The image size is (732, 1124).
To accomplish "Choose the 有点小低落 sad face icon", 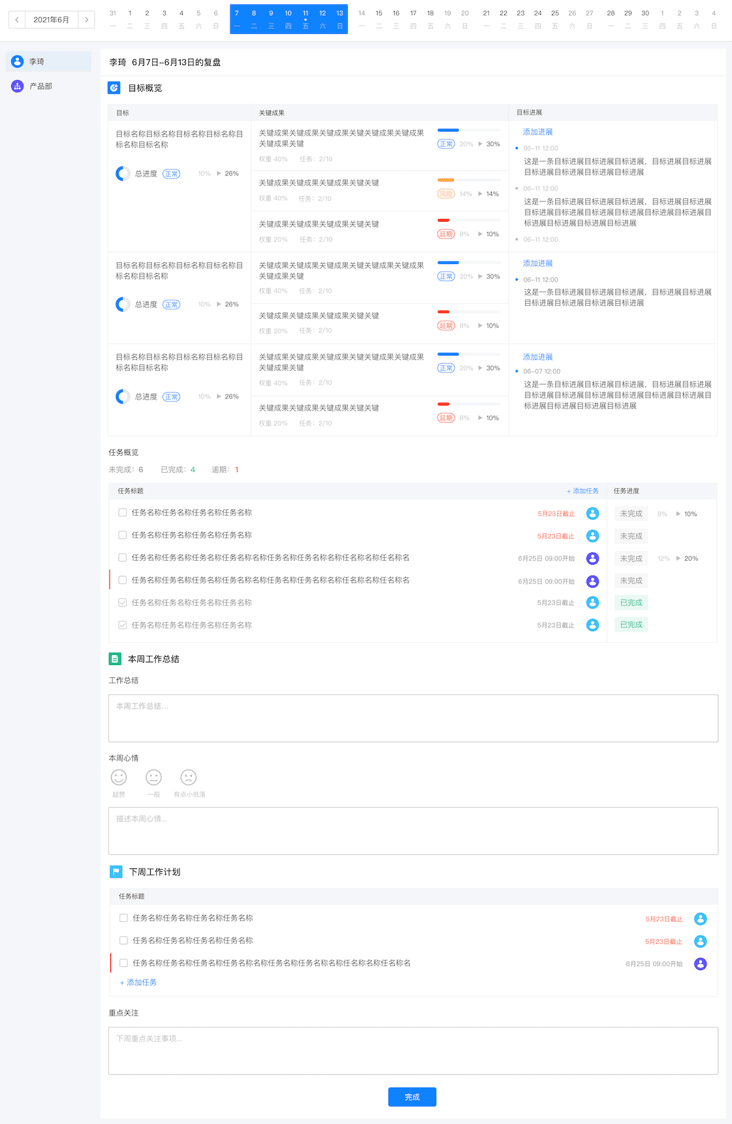I will [188, 777].
